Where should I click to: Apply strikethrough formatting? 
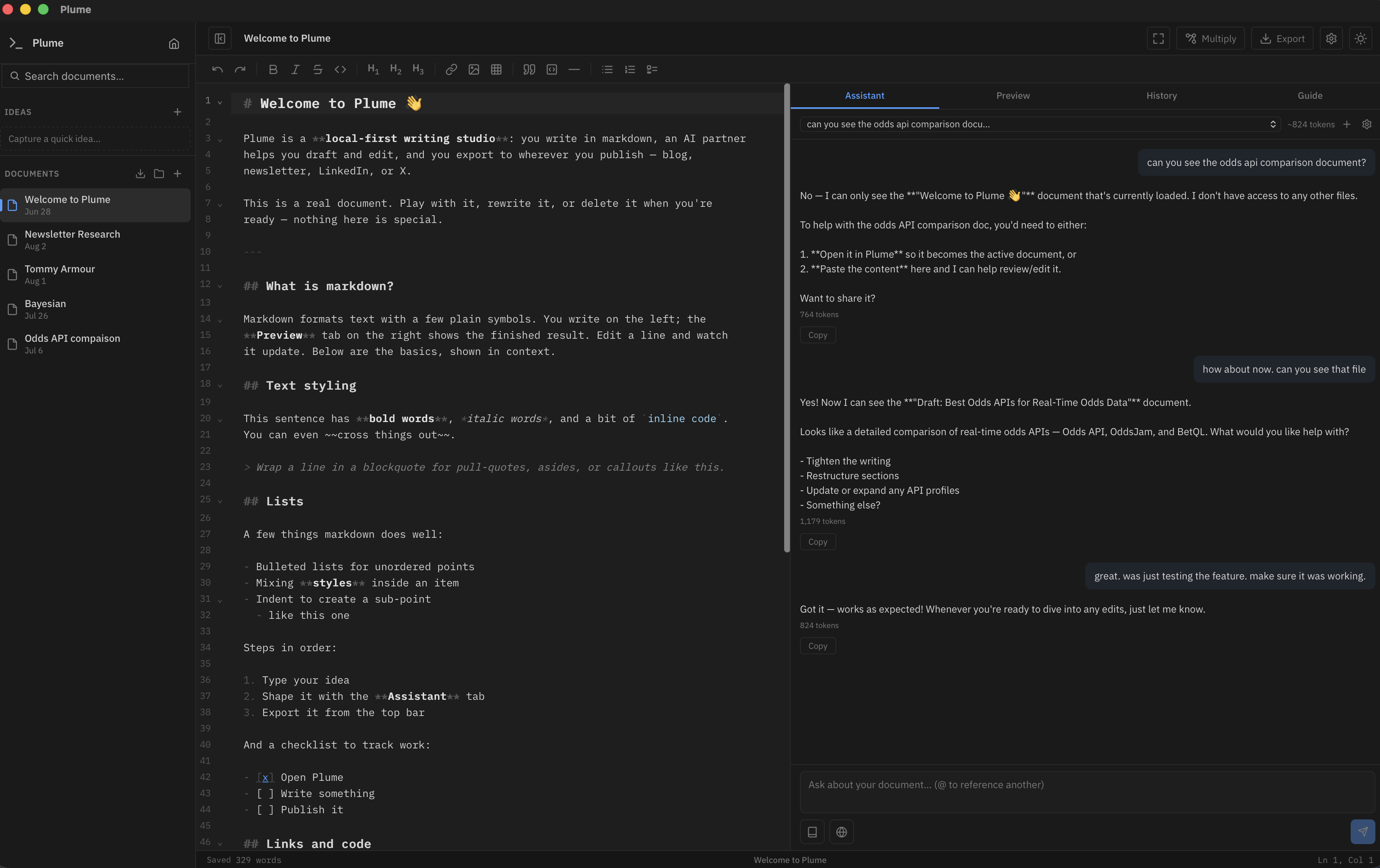pos(318,69)
